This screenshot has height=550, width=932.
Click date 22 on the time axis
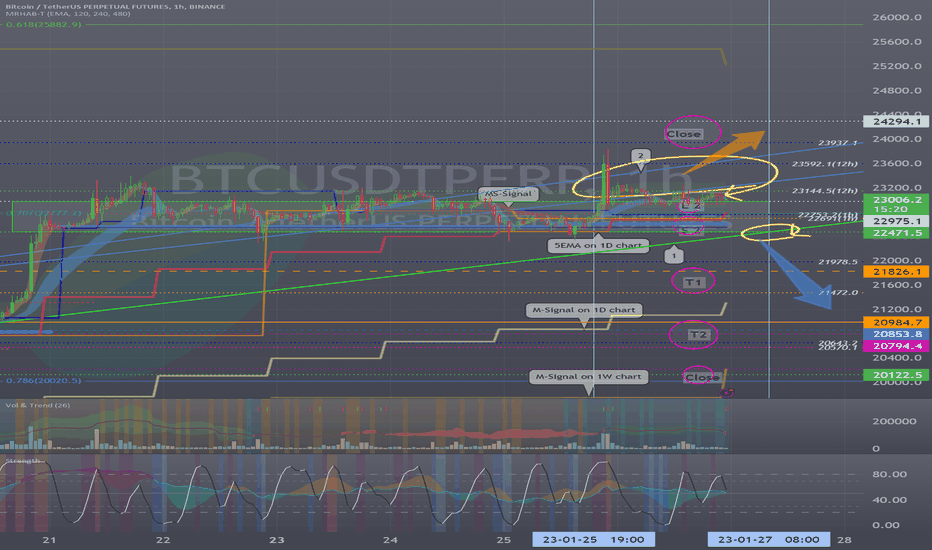coord(163,540)
